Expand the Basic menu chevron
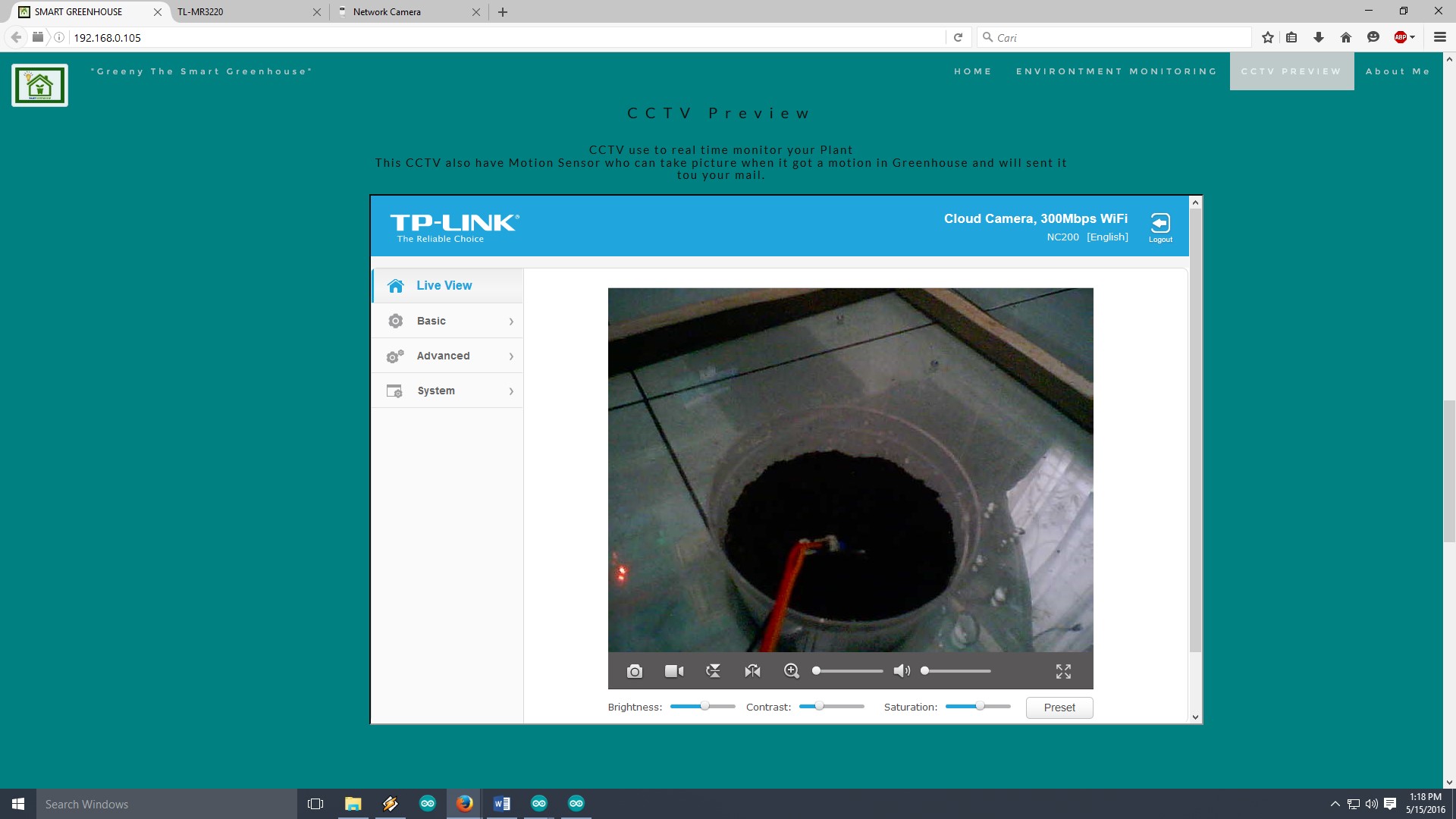The image size is (1456, 819). pos(511,322)
